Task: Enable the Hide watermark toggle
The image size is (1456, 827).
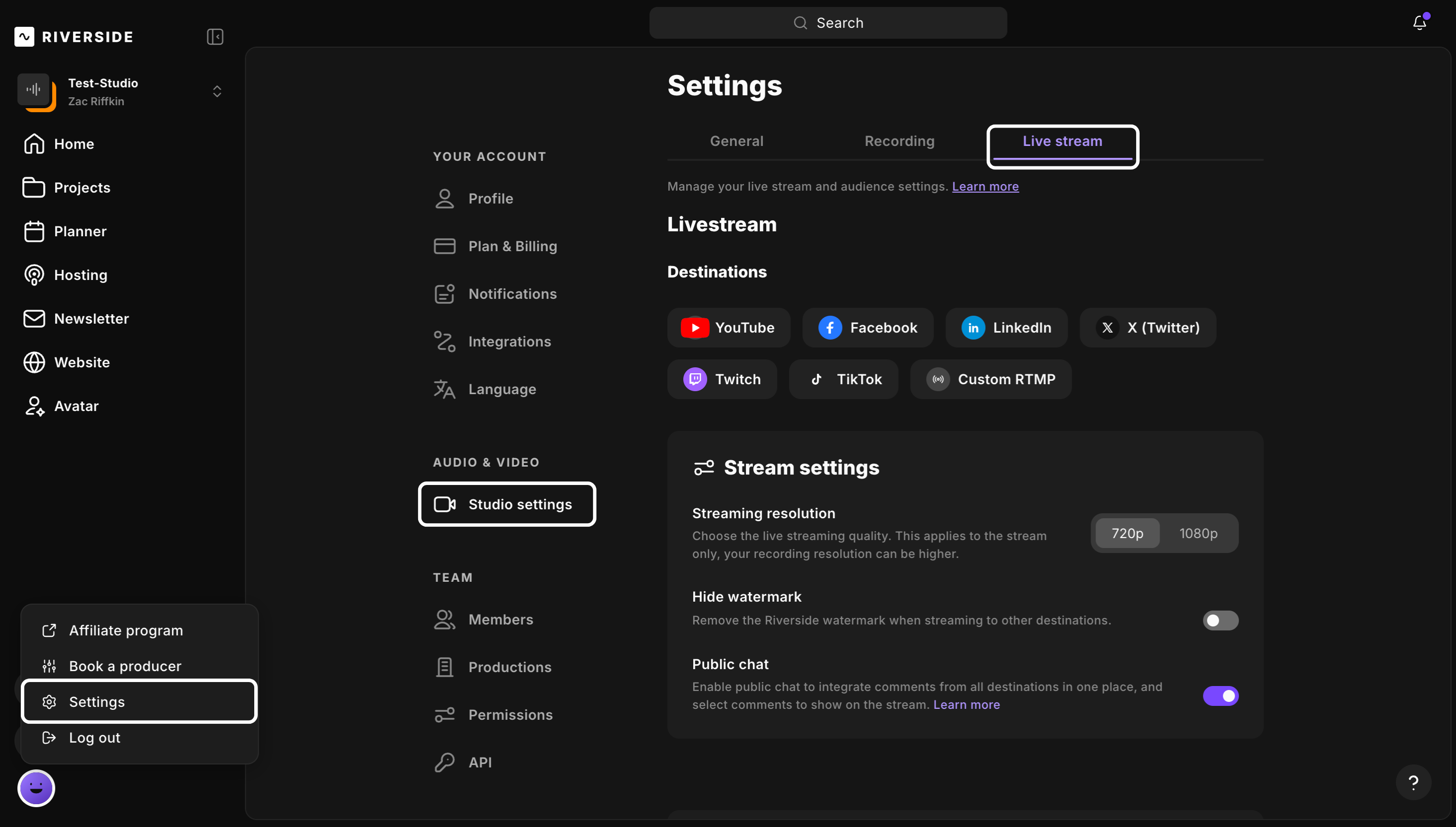Action: pyautogui.click(x=1220, y=621)
